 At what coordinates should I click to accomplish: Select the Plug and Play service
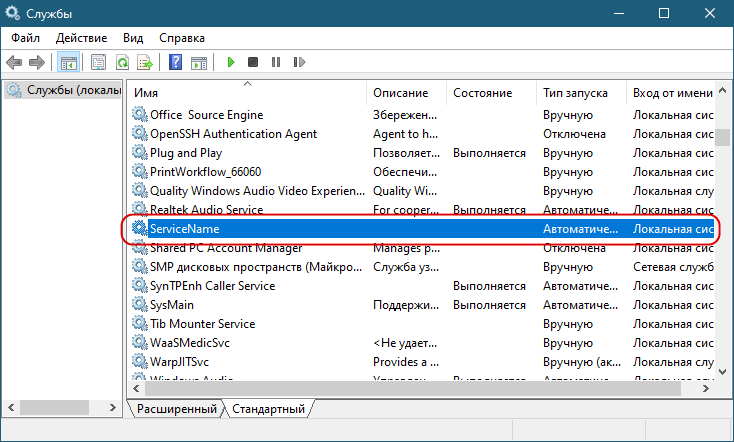tap(186, 153)
